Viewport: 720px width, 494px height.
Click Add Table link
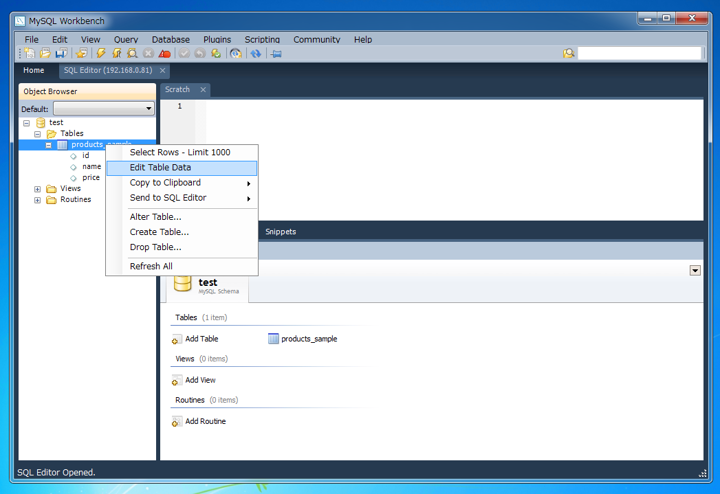click(x=202, y=339)
